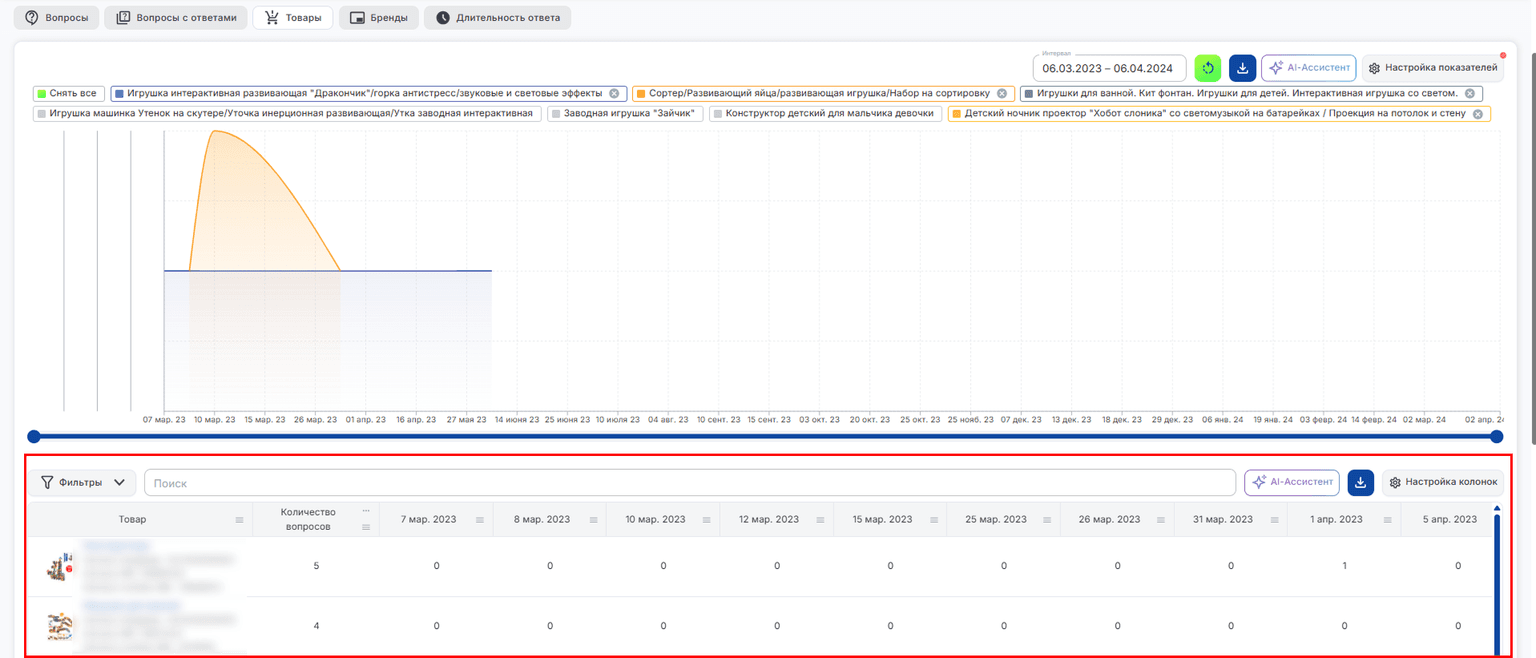Remove the Дракончик series using its x icon
This screenshot has width=1536, height=658.
614,93
